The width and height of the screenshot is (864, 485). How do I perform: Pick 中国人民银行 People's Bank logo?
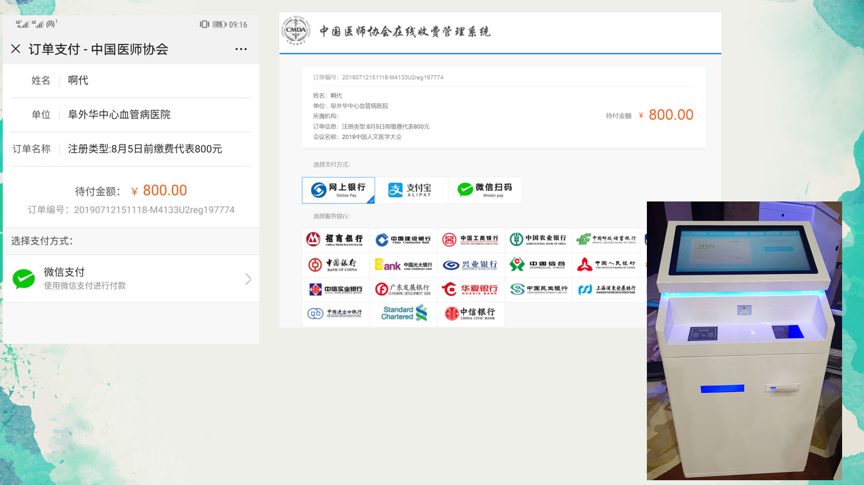606,265
